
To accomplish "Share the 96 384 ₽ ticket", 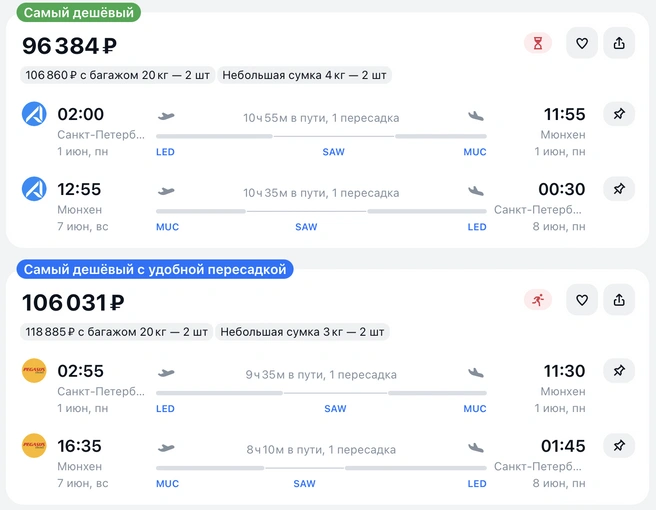I will [x=619, y=43].
